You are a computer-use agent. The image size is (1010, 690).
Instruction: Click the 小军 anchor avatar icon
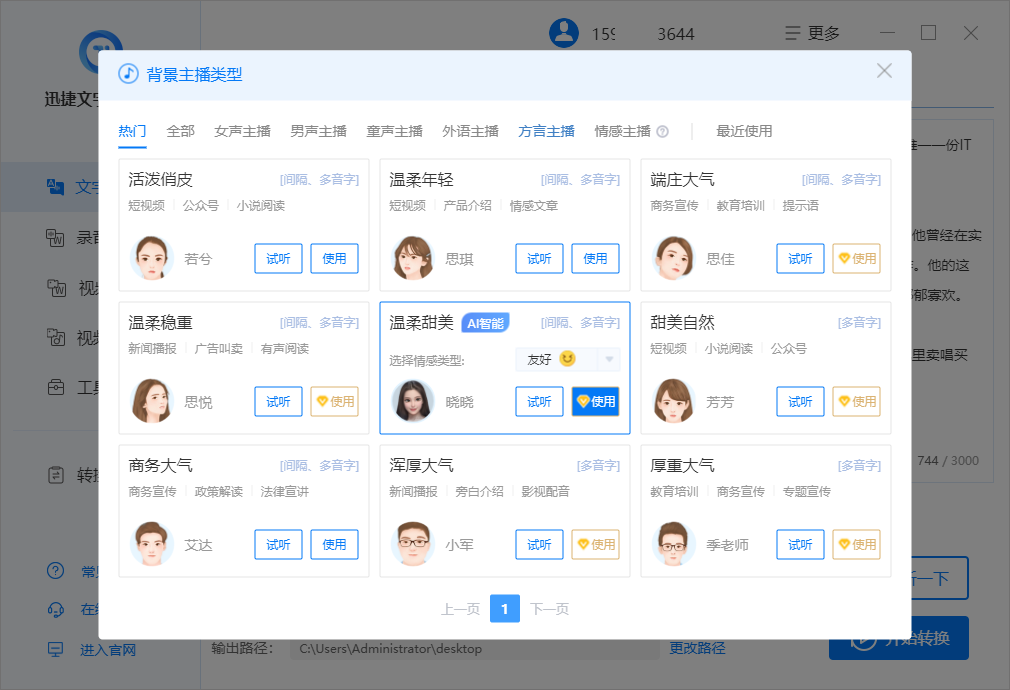pyautogui.click(x=413, y=544)
